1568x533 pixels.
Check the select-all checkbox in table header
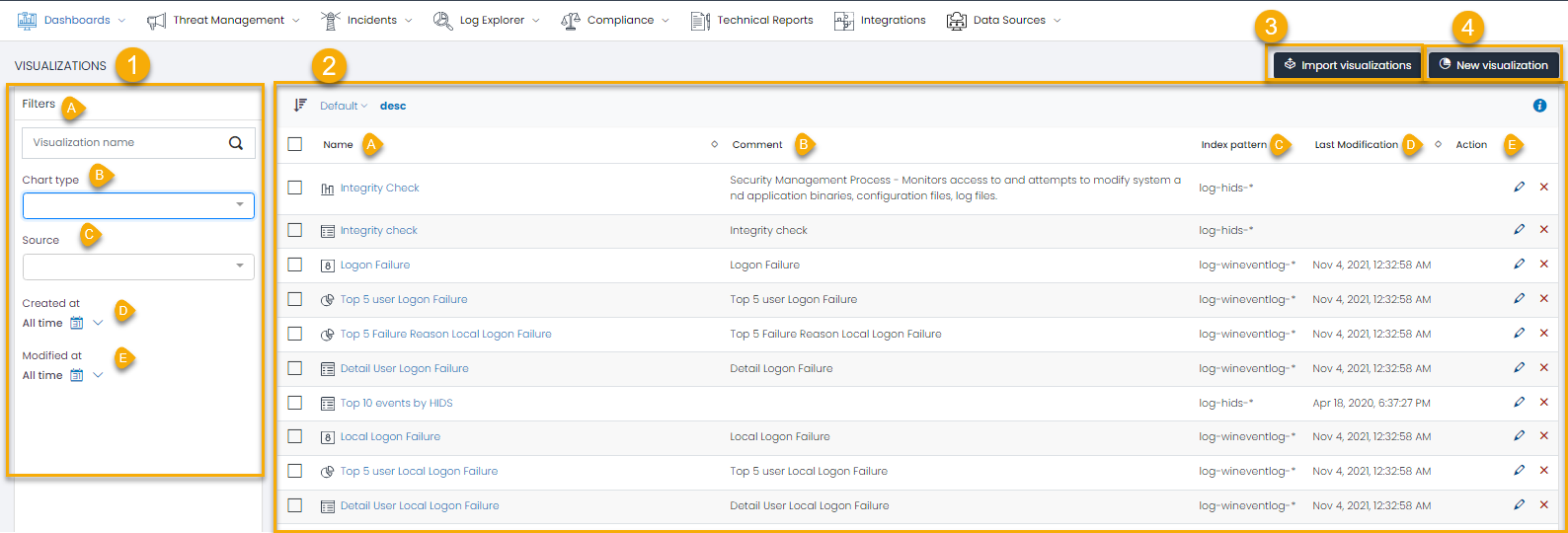tap(295, 144)
